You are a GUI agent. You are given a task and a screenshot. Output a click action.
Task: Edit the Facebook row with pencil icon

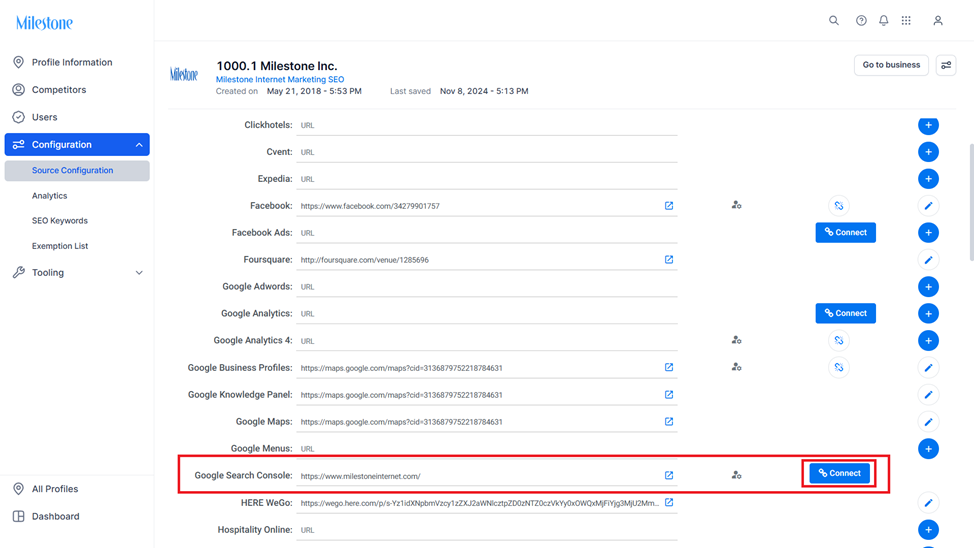pyautogui.click(x=928, y=206)
